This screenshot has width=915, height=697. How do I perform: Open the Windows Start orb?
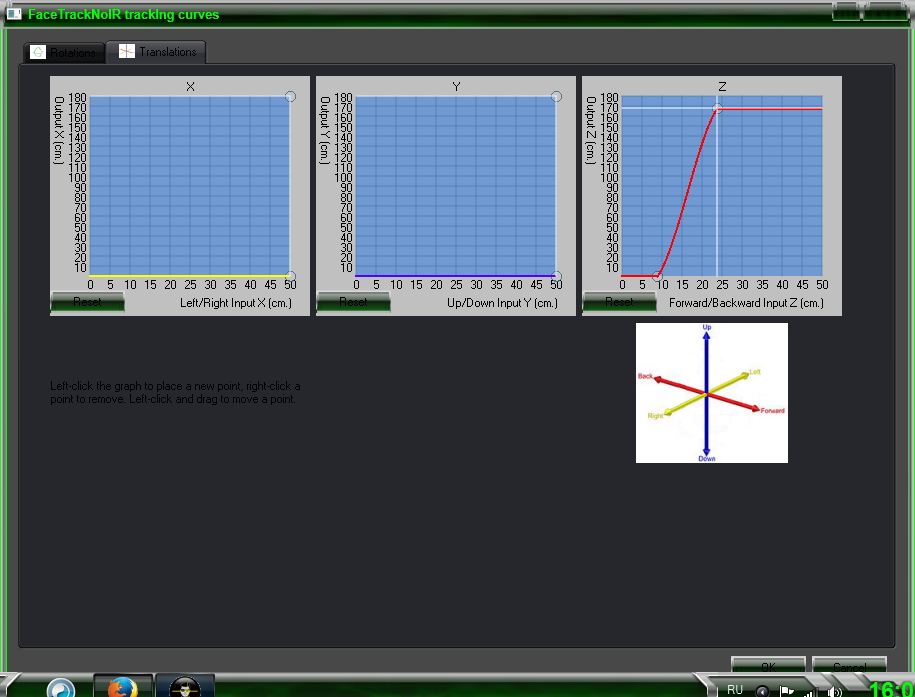[61, 688]
